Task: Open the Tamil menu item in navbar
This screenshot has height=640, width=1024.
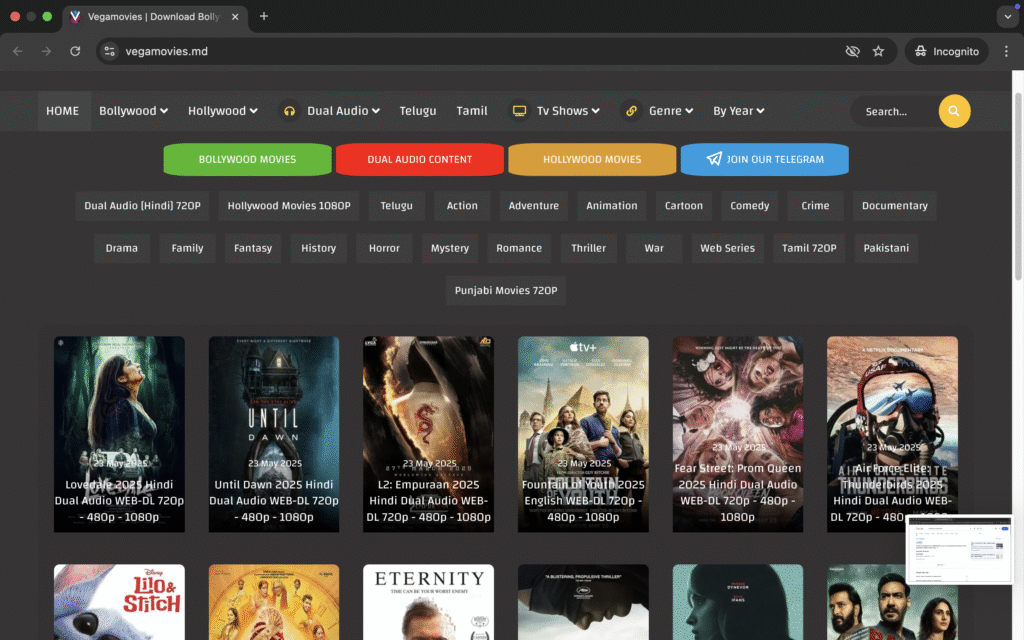Action: (x=472, y=111)
